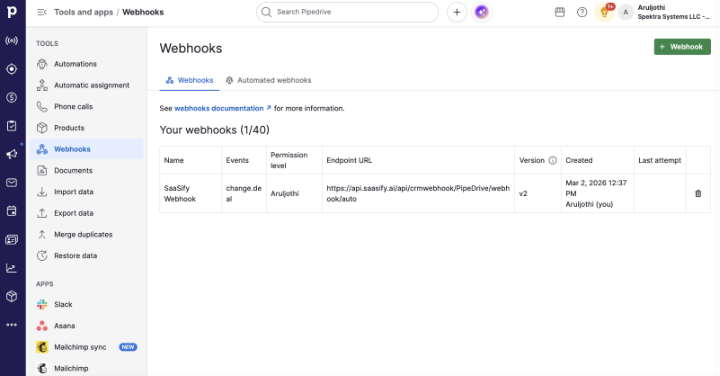Switch to the Webhooks tab
Screen dimensions: 720x376
point(189,80)
